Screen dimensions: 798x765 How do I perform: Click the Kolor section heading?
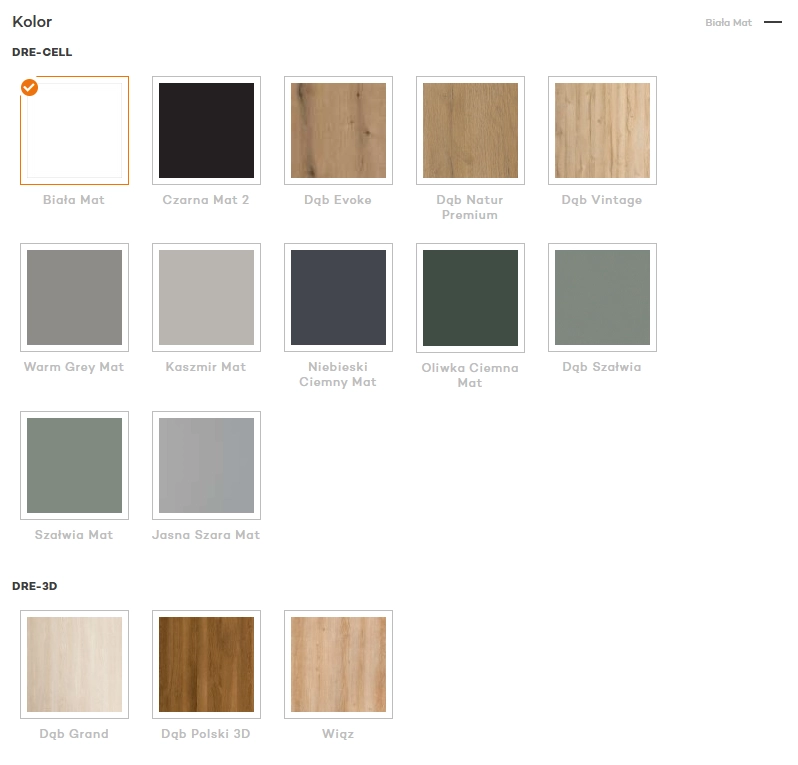click(x=32, y=21)
